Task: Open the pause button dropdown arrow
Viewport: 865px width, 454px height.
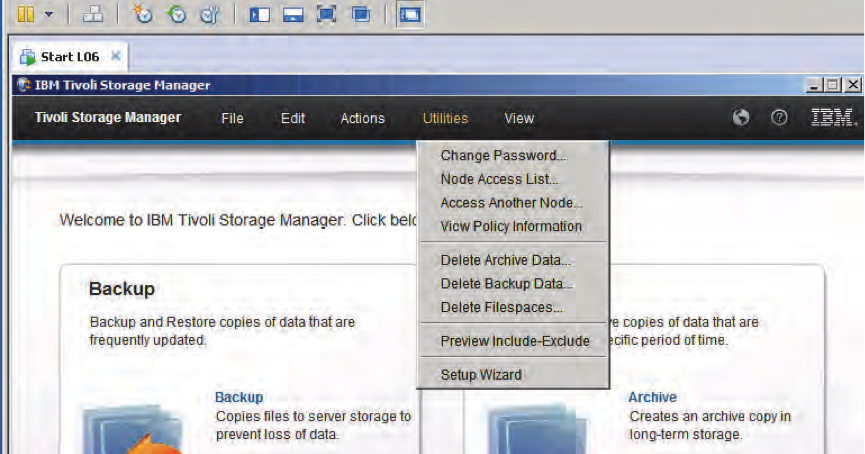Action: (49, 14)
